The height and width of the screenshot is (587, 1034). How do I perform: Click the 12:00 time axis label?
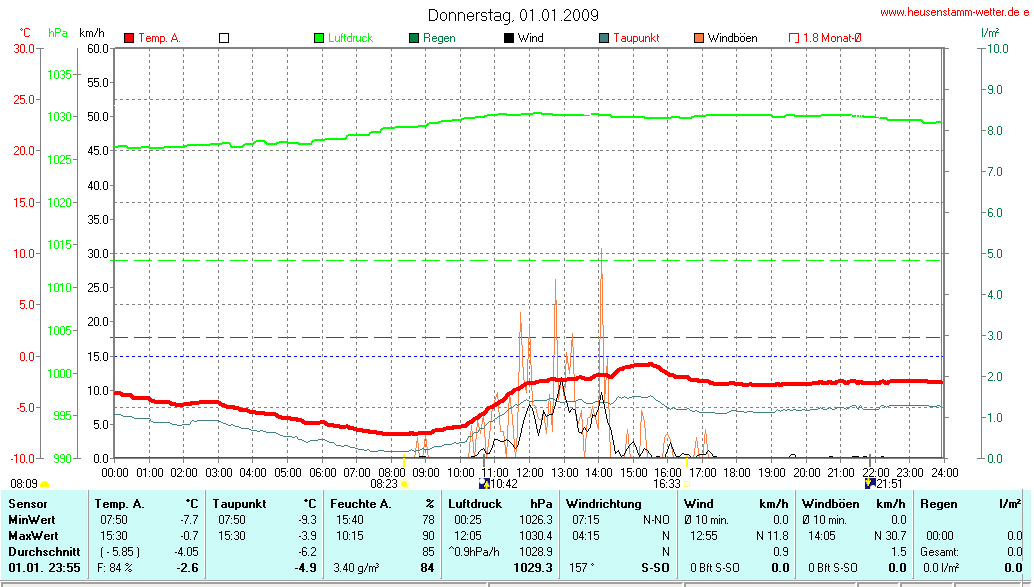click(x=529, y=471)
